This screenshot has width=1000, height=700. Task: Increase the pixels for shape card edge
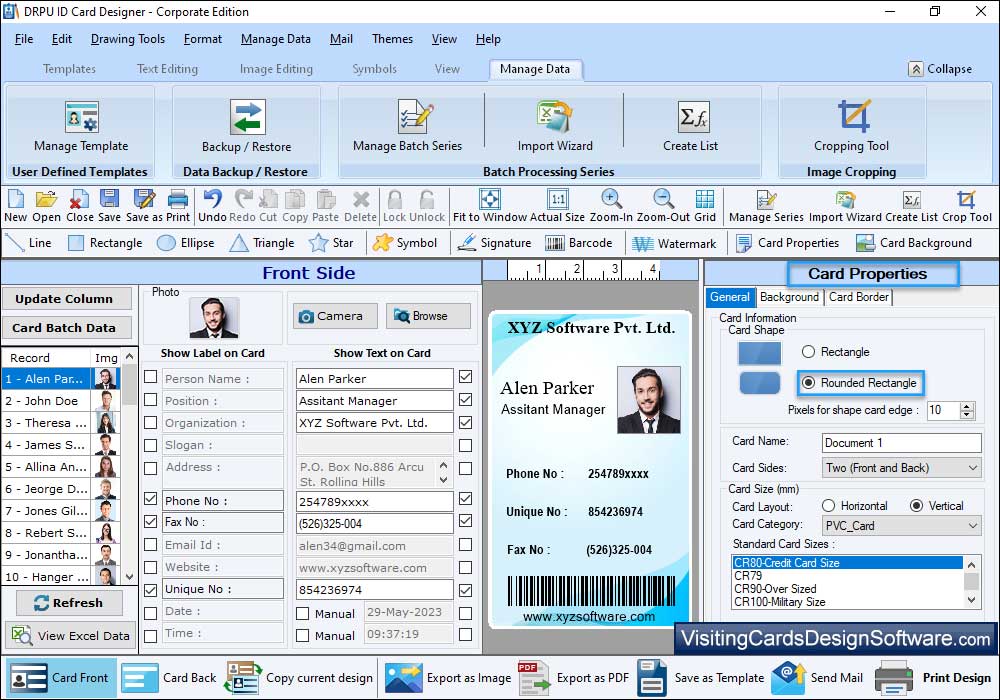click(x=967, y=406)
